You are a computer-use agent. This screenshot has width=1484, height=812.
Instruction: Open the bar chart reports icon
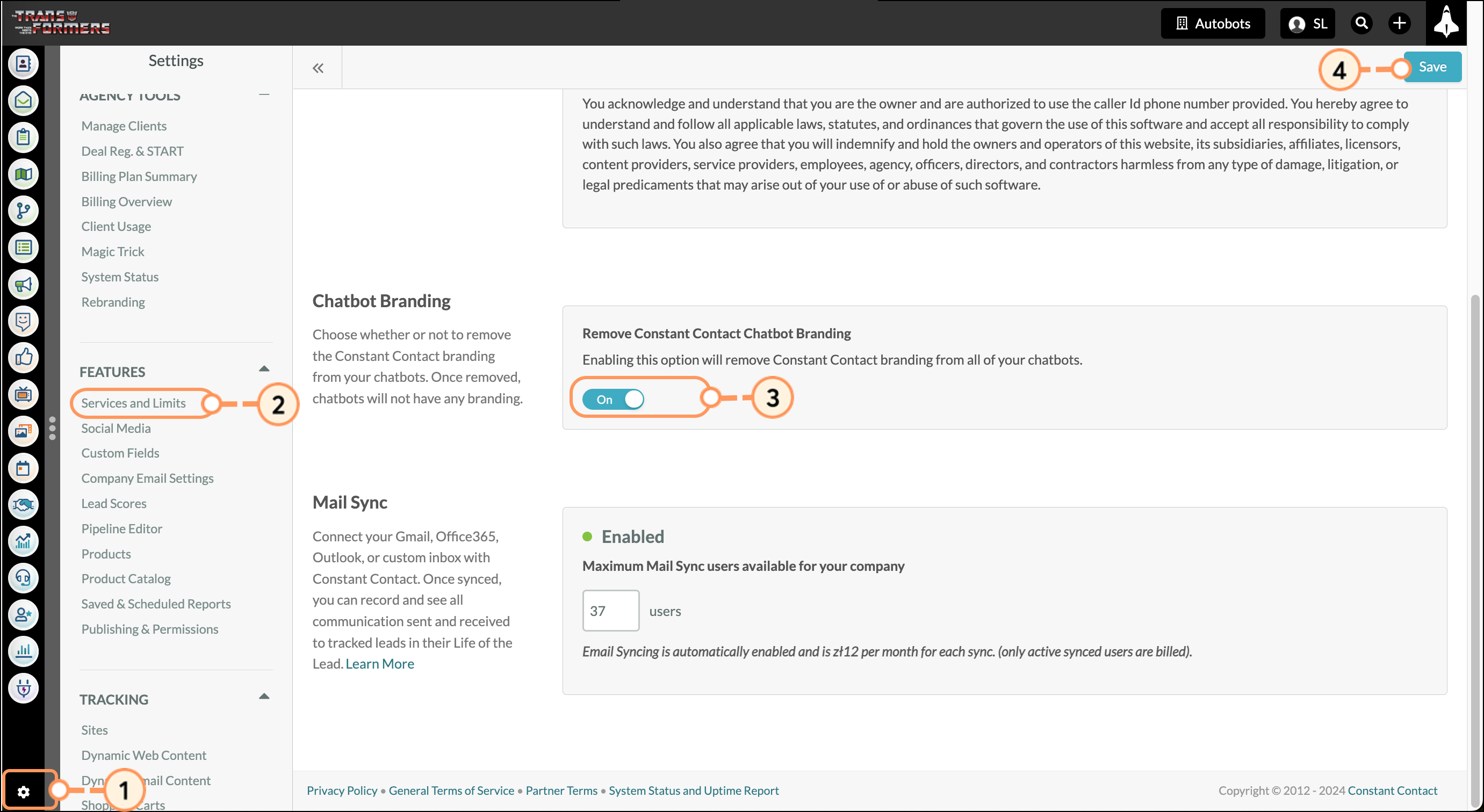[23, 652]
